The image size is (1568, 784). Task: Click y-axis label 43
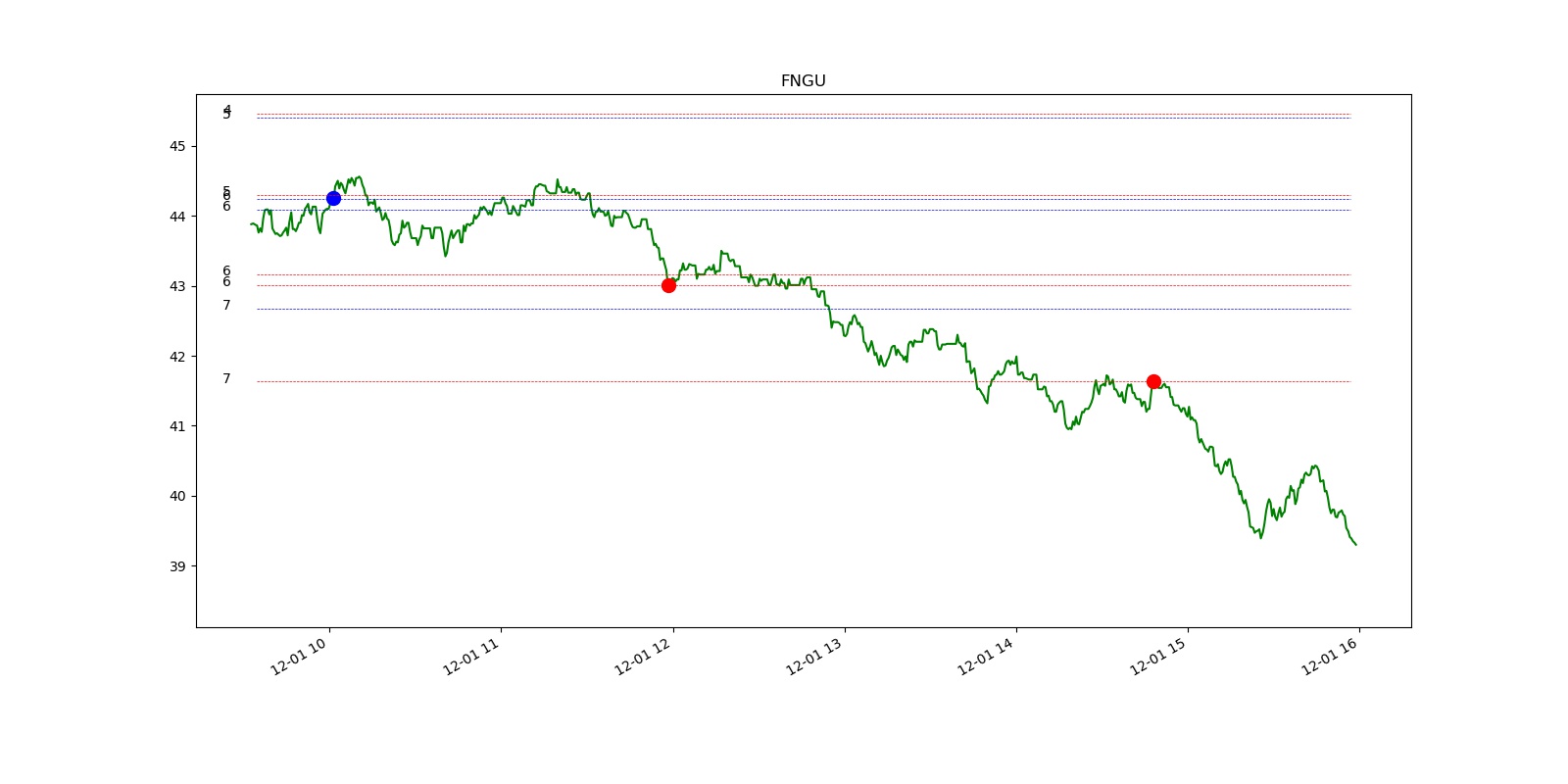tap(177, 286)
